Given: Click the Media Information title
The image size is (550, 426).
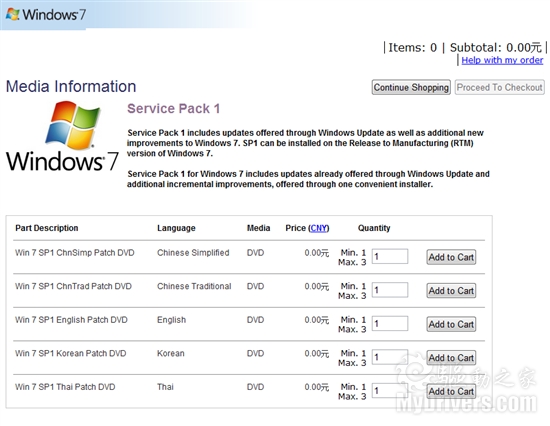Looking at the screenshot, I should (71, 87).
